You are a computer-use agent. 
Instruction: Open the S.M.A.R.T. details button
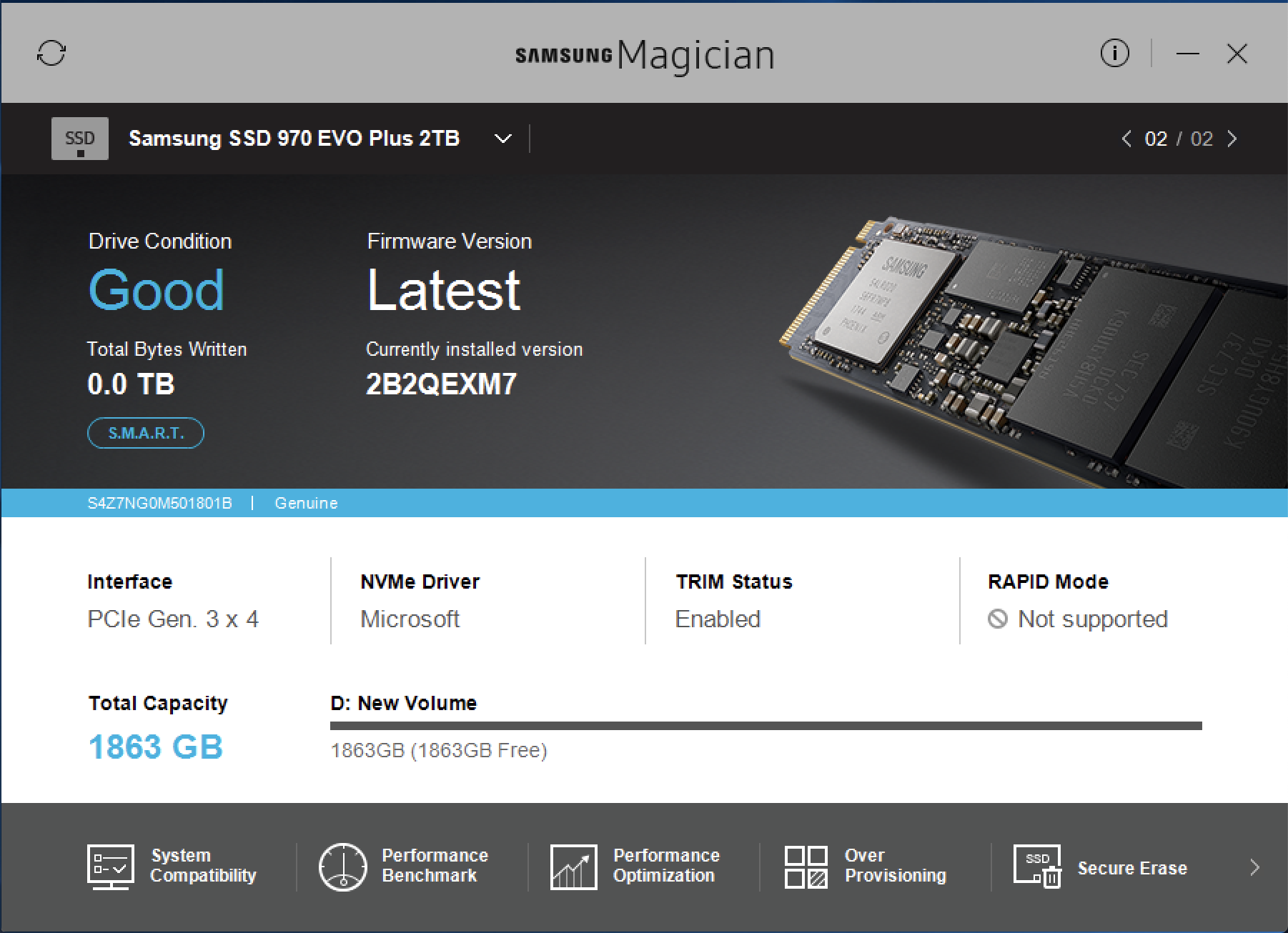pyautogui.click(x=146, y=433)
